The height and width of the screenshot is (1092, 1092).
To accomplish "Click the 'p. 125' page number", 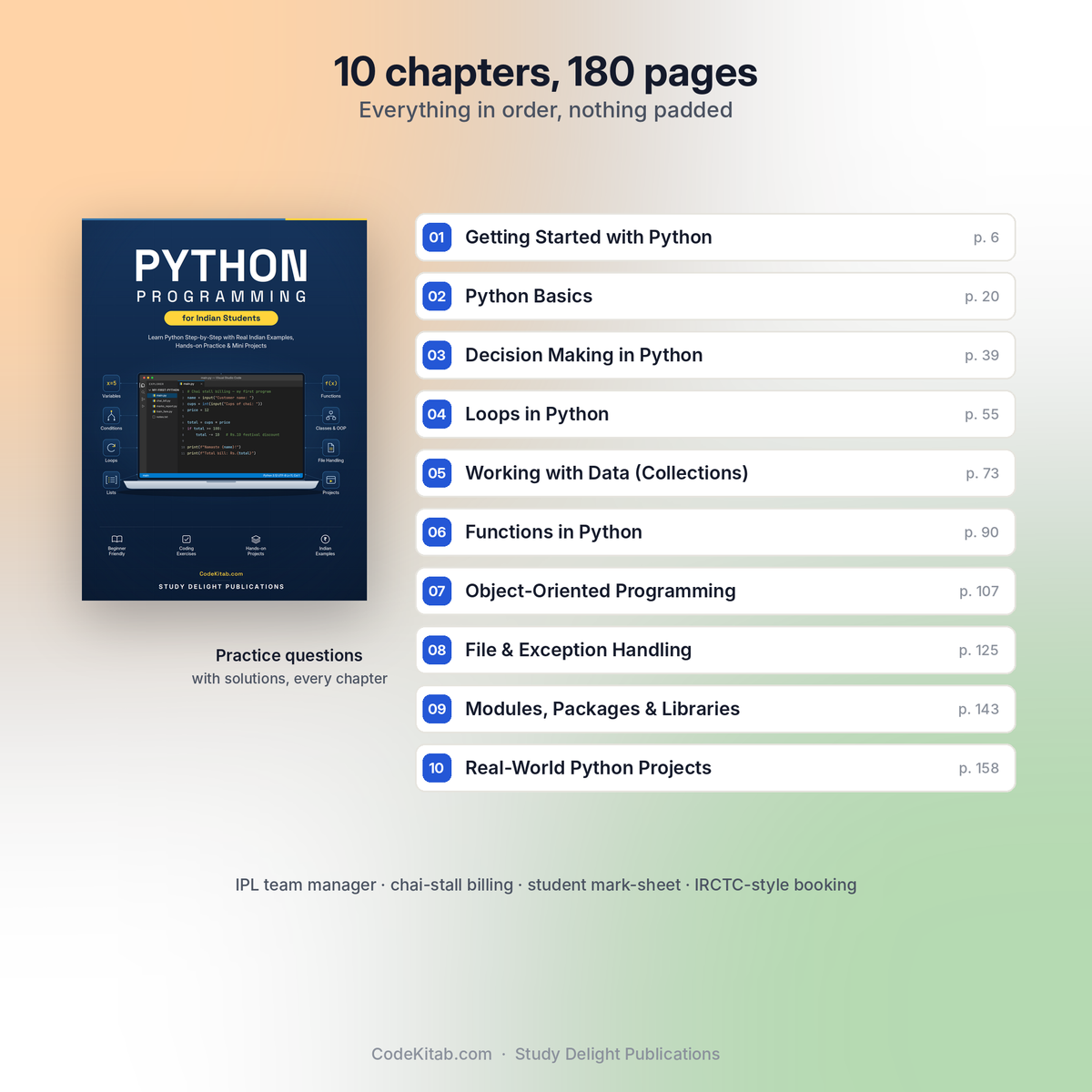I will click(978, 651).
